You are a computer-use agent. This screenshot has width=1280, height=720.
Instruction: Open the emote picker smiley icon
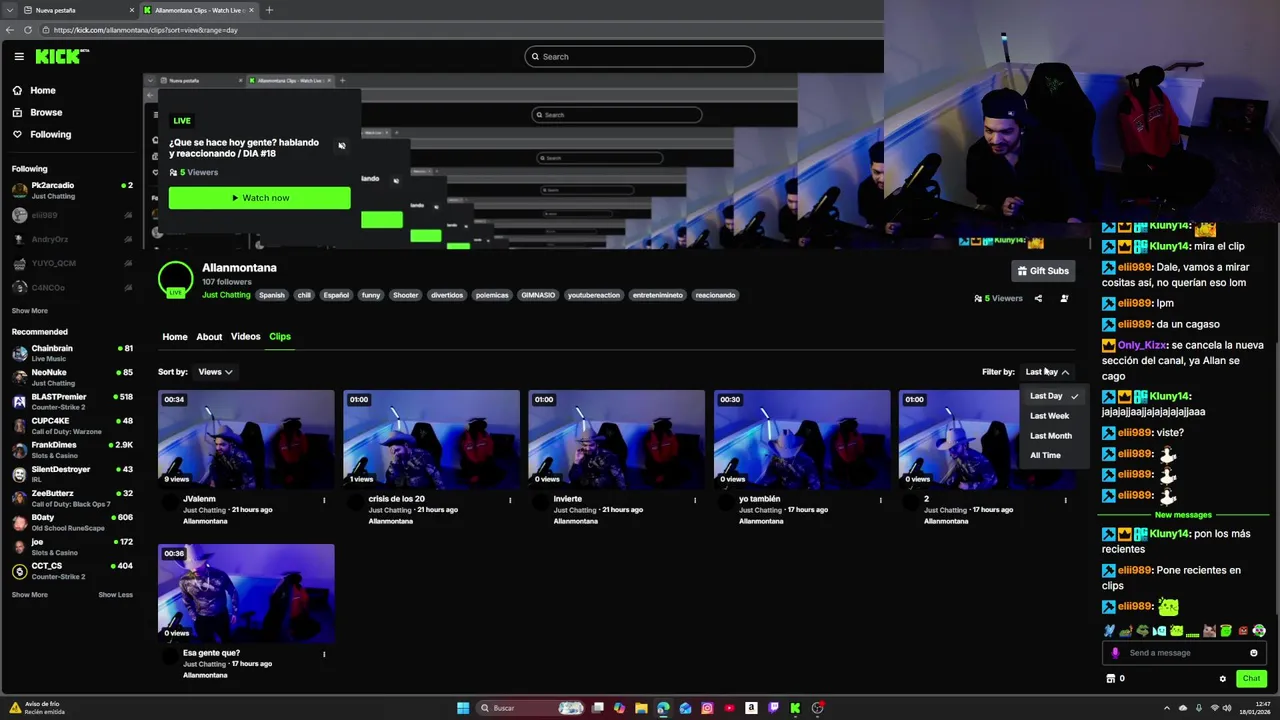(1254, 653)
